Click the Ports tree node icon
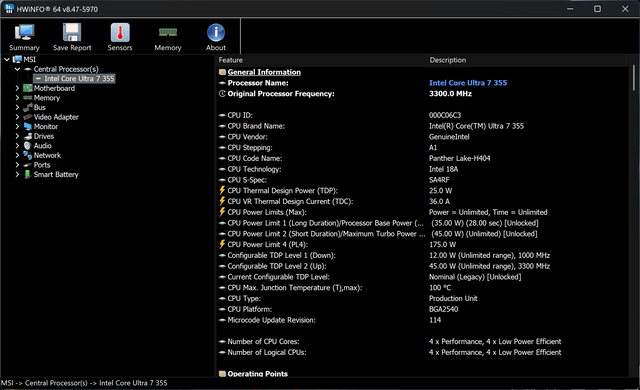This screenshot has width=640, height=390. click(x=27, y=165)
